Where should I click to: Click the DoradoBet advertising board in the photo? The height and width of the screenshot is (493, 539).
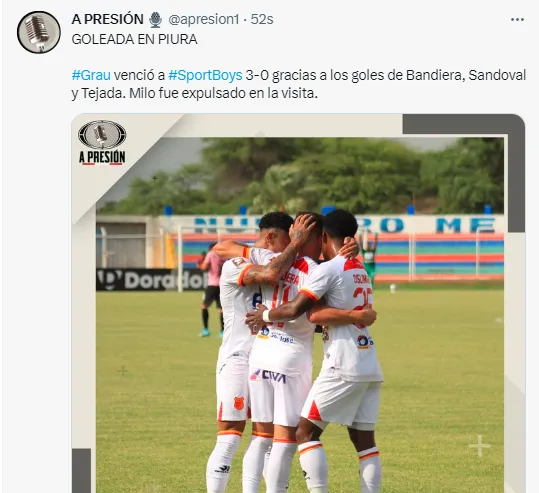(150, 280)
